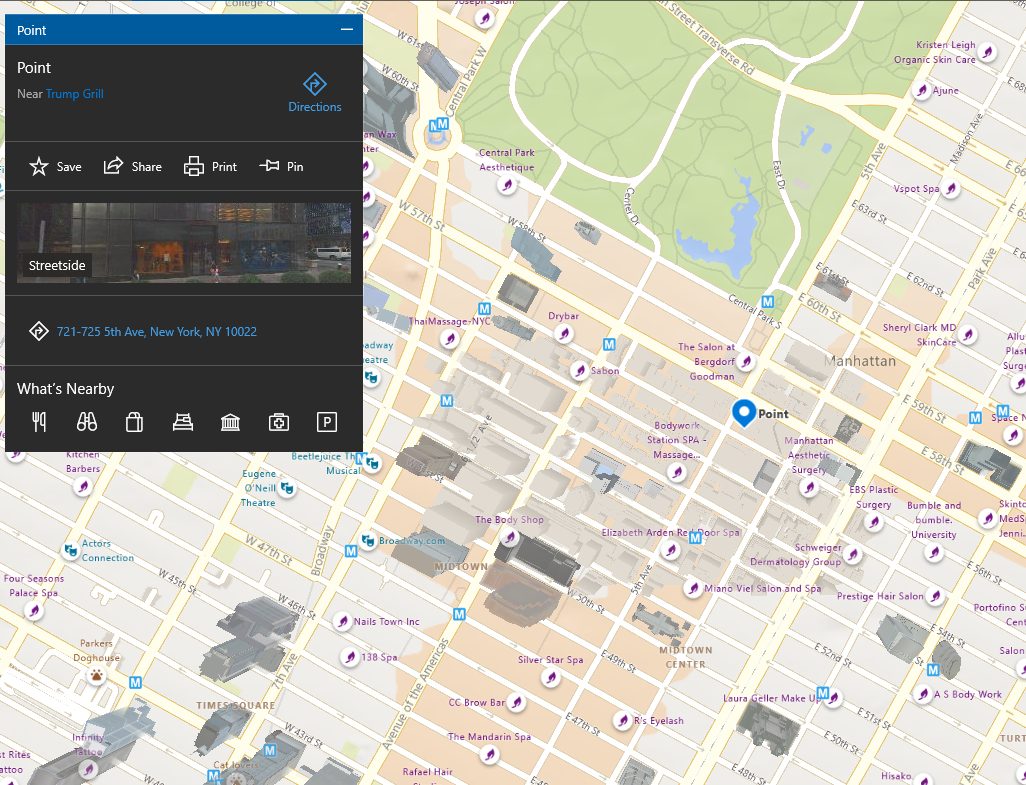Select the blue Point pin on the map
1026x785 pixels.
coord(744,413)
